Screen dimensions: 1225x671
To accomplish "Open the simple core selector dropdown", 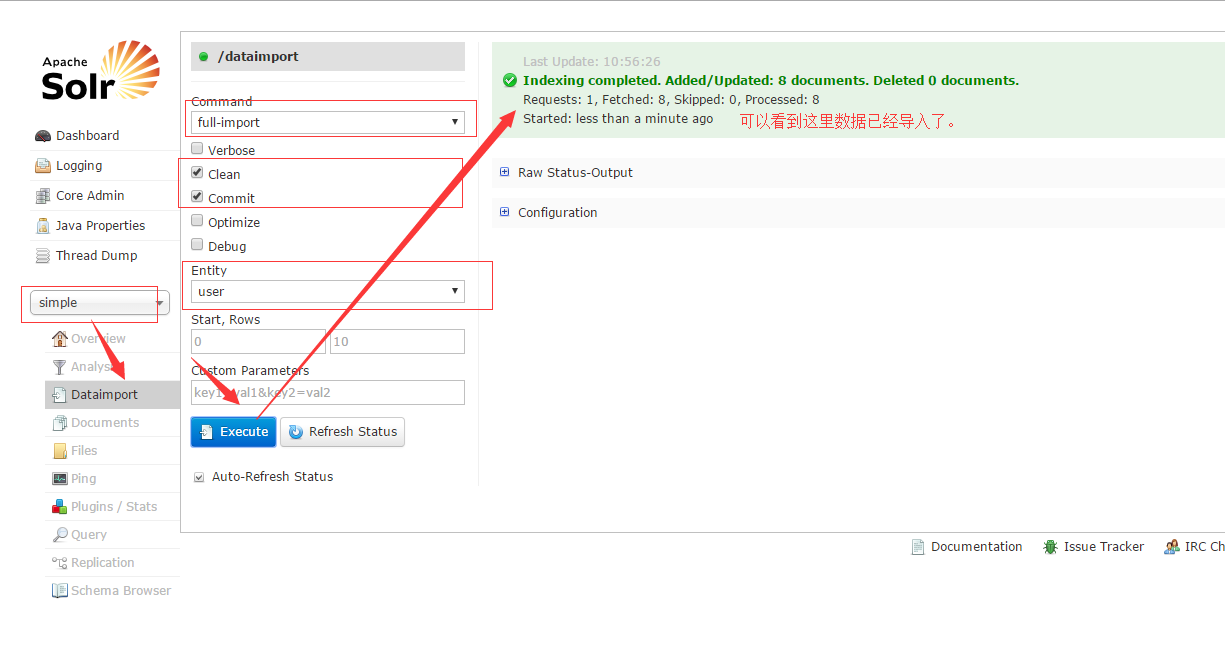I will pos(100,303).
